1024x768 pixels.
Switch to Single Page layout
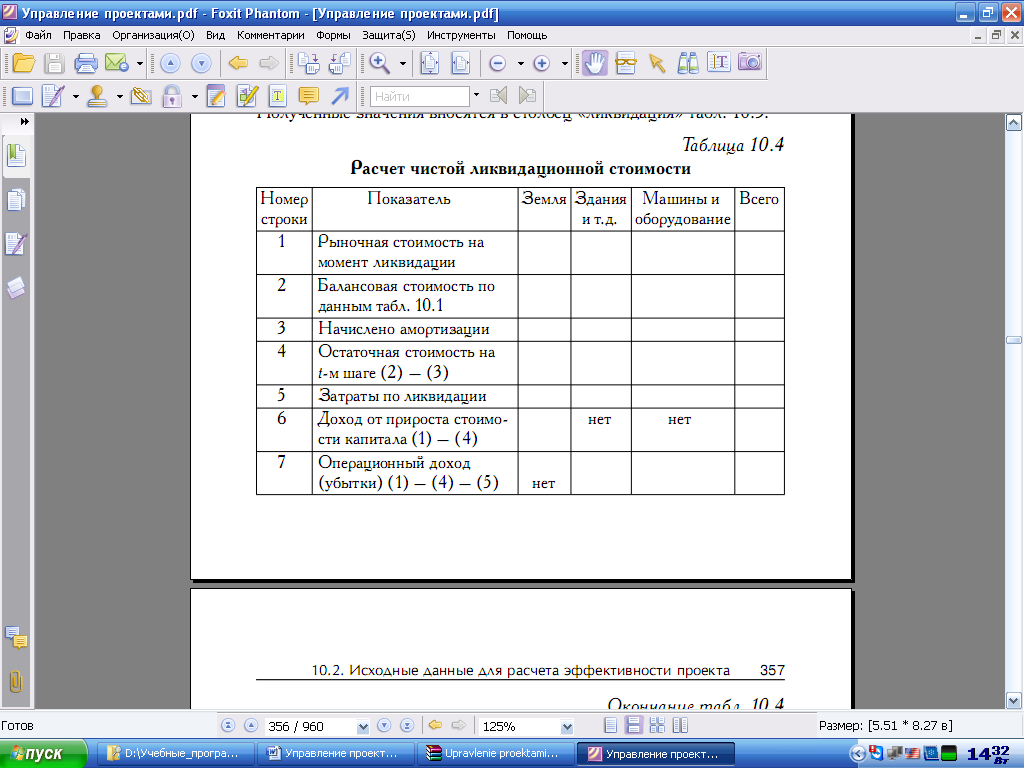pos(611,726)
